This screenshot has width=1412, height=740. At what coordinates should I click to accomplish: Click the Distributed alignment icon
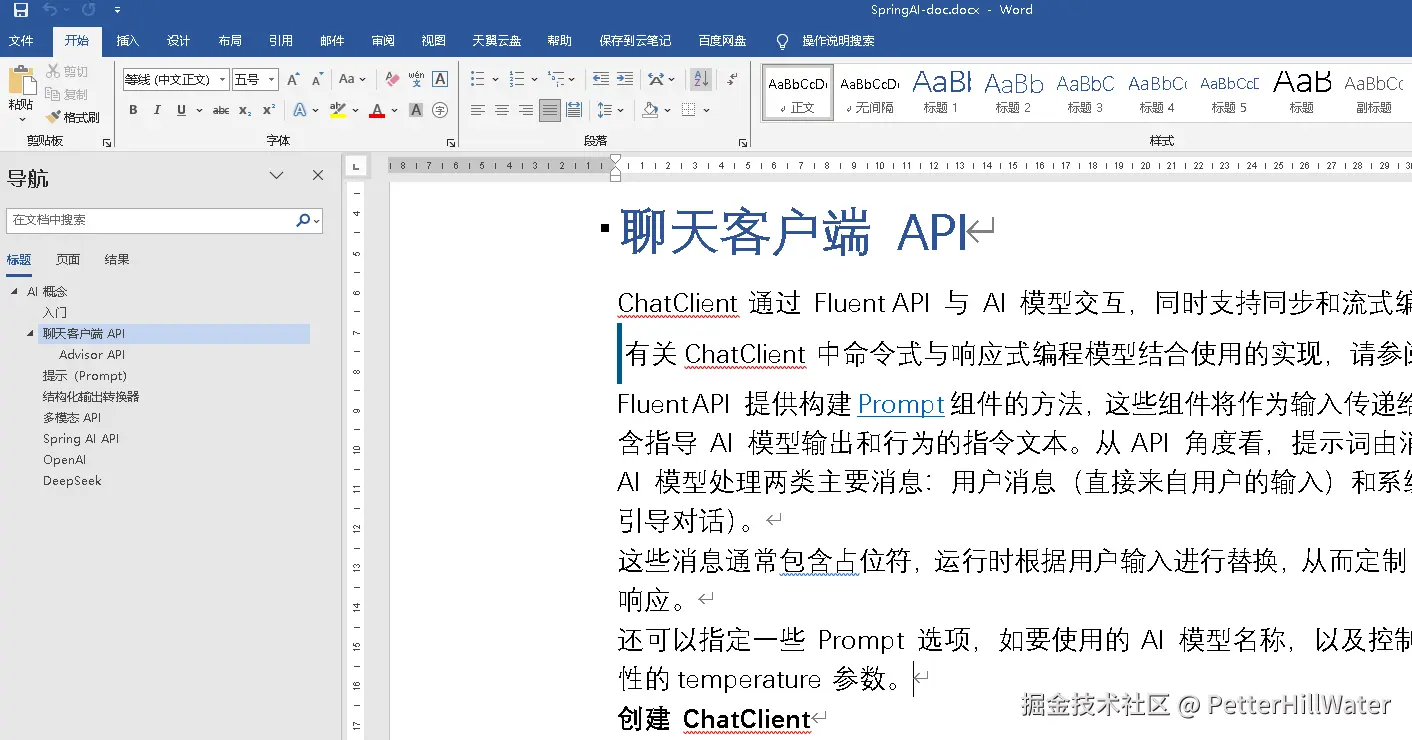pos(574,110)
